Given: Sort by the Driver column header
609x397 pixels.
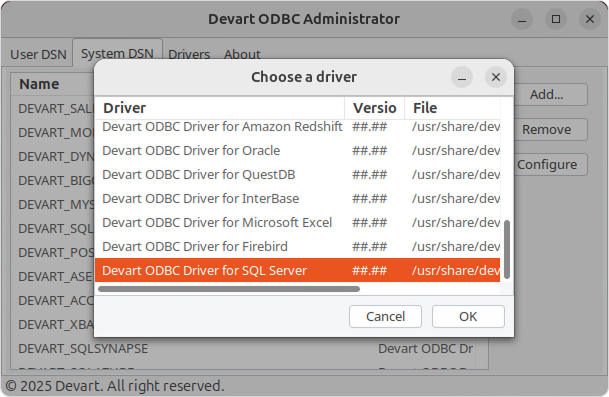Looking at the screenshot, I should click(220, 108).
